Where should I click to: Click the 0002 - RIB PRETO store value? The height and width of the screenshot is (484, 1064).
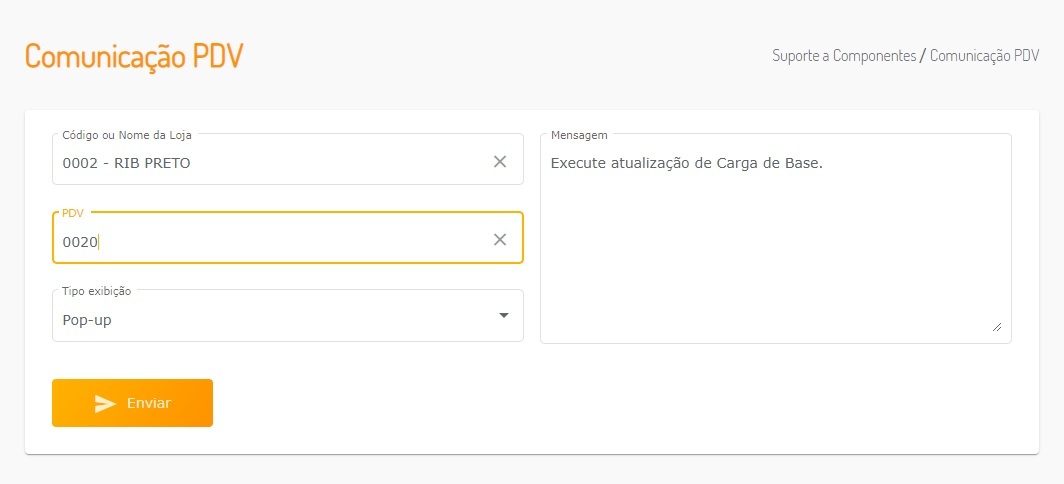click(126, 162)
